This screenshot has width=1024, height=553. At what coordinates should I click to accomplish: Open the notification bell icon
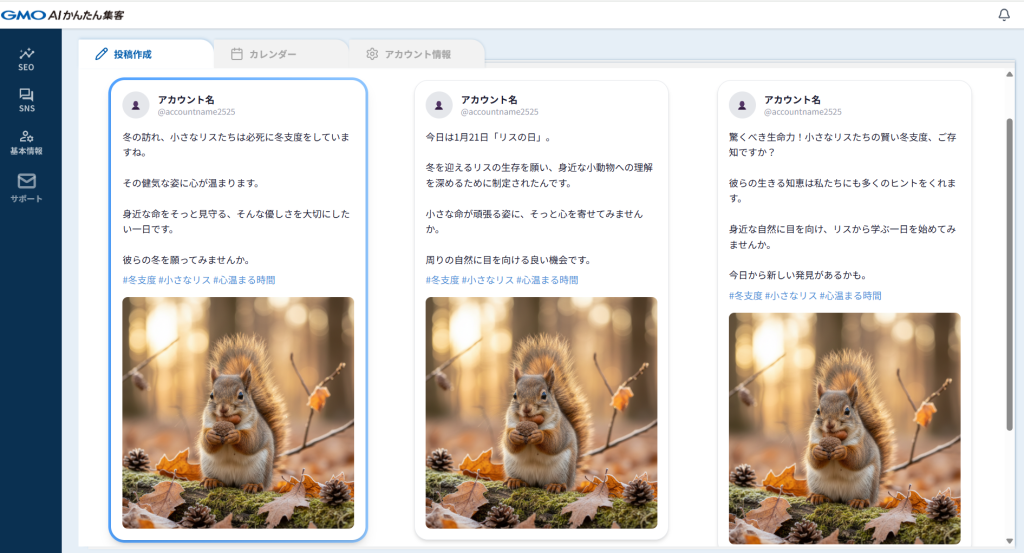(1004, 14)
